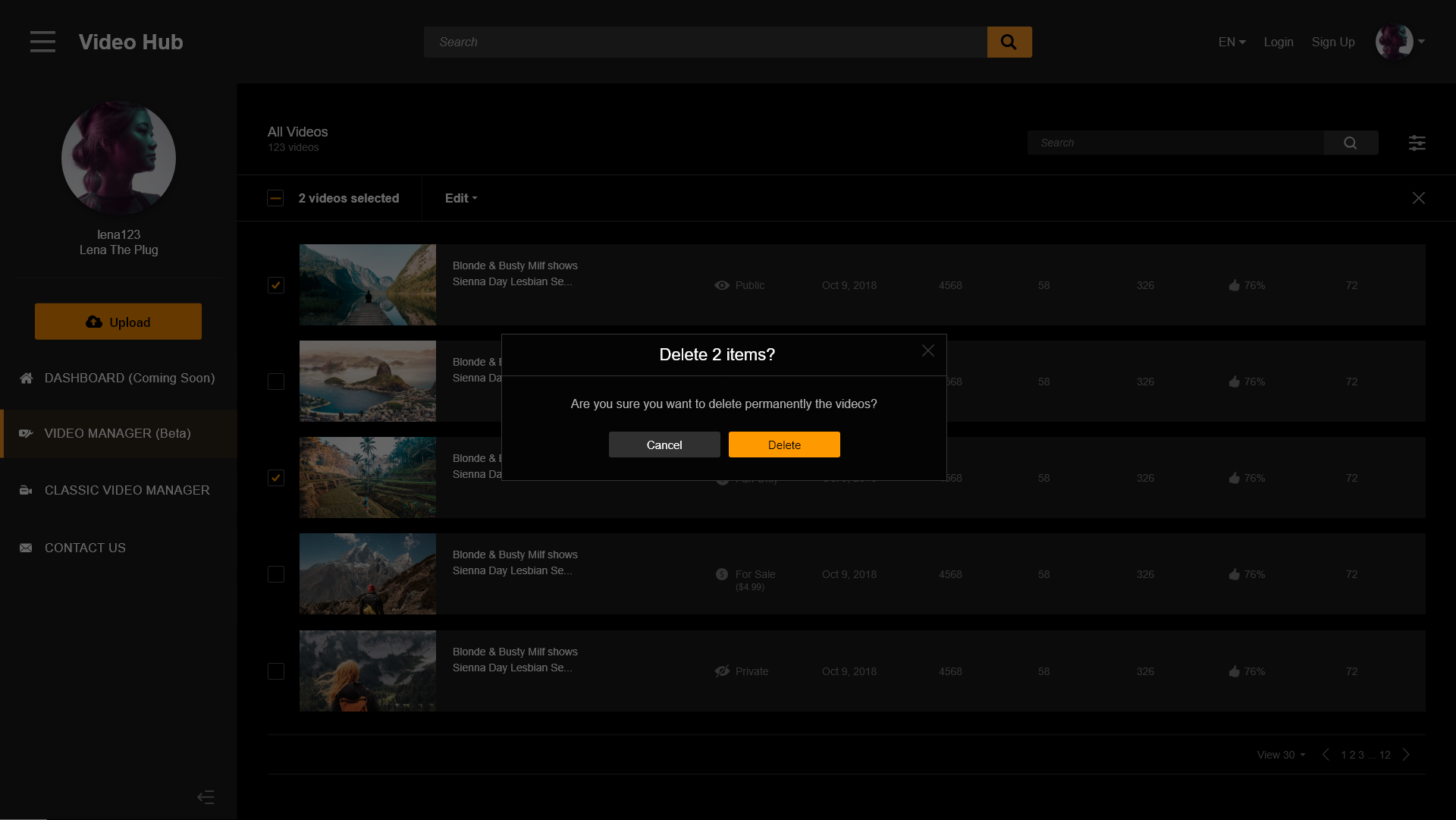Click the top-right profile avatar

pos(1394,42)
